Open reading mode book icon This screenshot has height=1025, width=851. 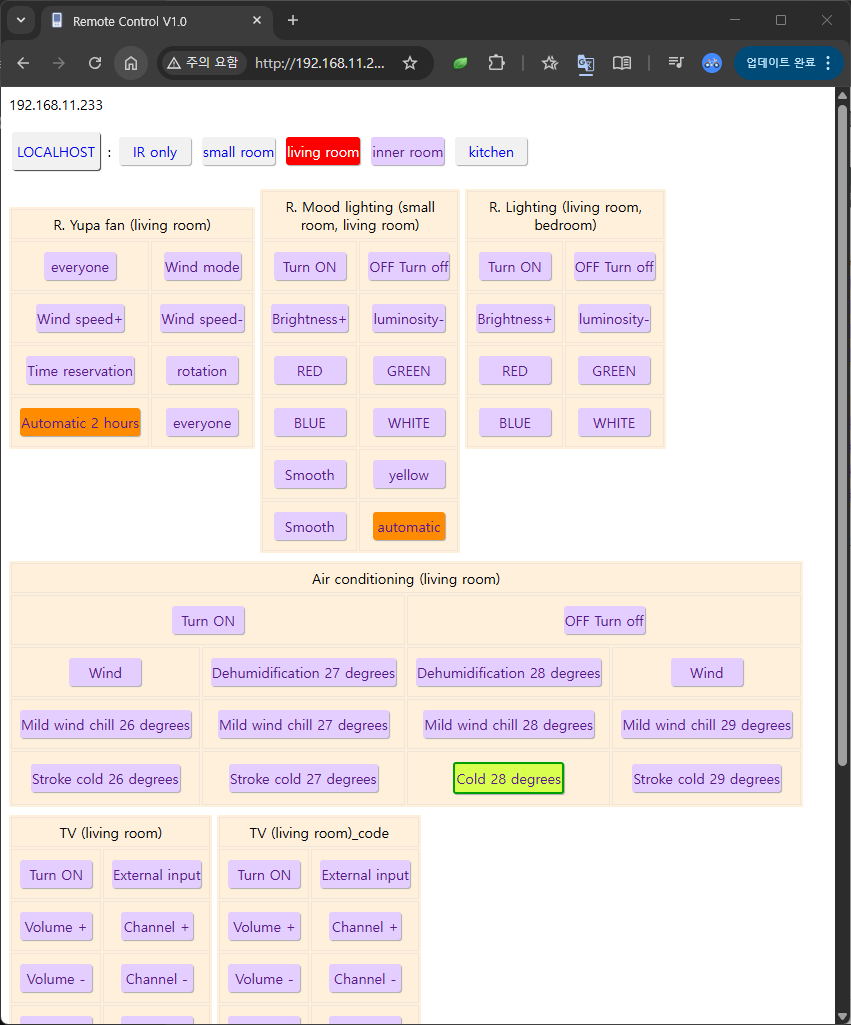tap(621, 63)
